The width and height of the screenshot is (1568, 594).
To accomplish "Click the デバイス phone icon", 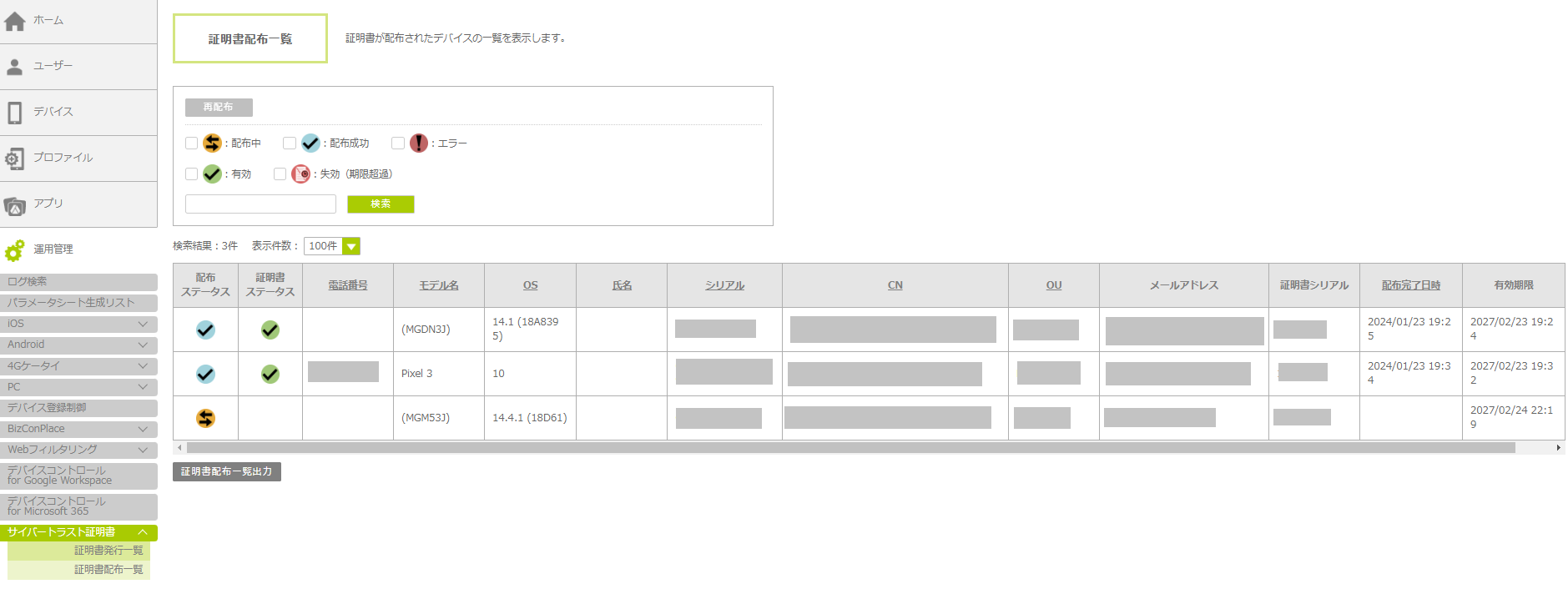I will click(15, 113).
